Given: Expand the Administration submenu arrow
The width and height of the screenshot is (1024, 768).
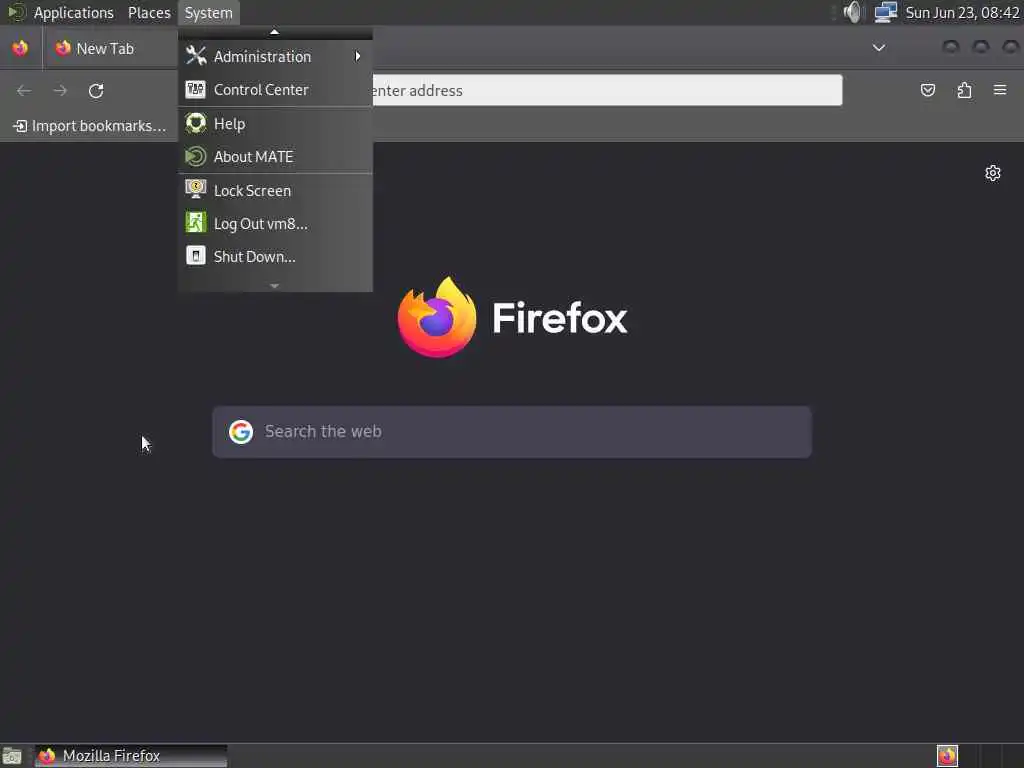Looking at the screenshot, I should tap(358, 57).
